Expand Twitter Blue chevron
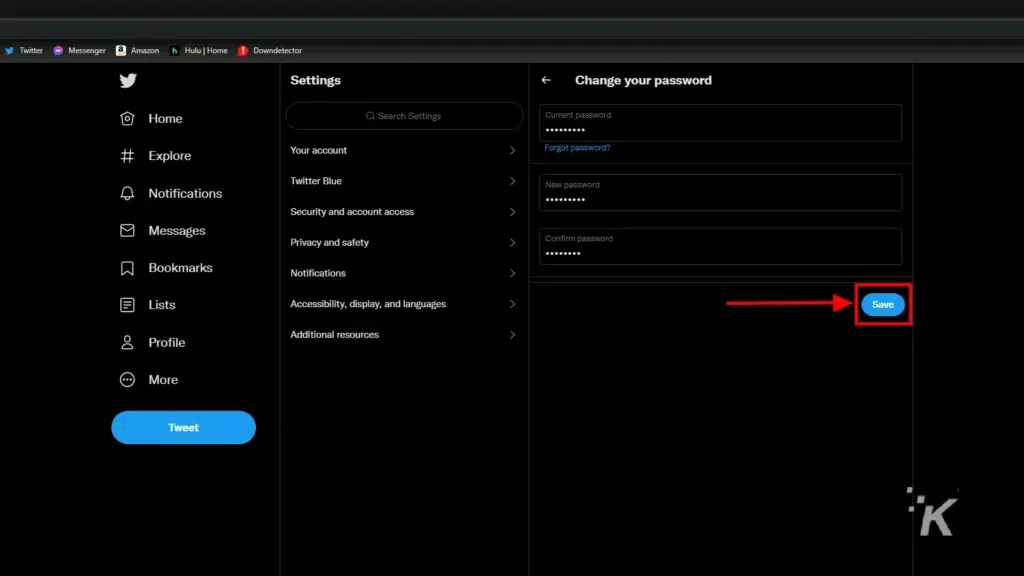The height and width of the screenshot is (576, 1024). click(513, 181)
